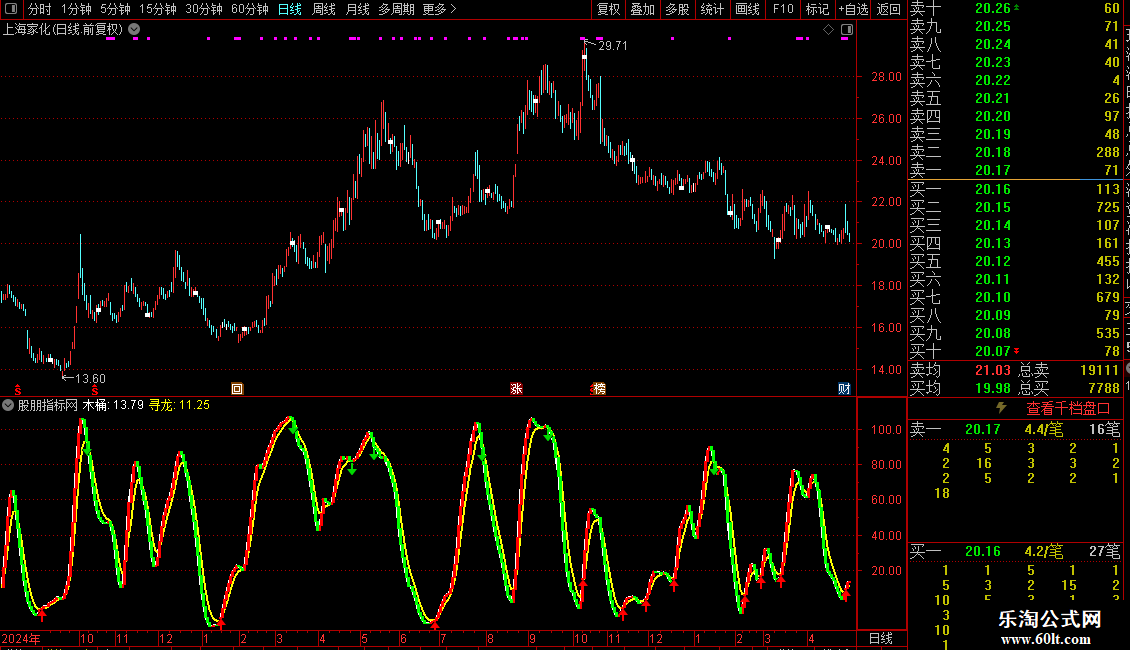Click the 木桶 indicator value label
The image size is (1130, 650).
tap(113, 405)
